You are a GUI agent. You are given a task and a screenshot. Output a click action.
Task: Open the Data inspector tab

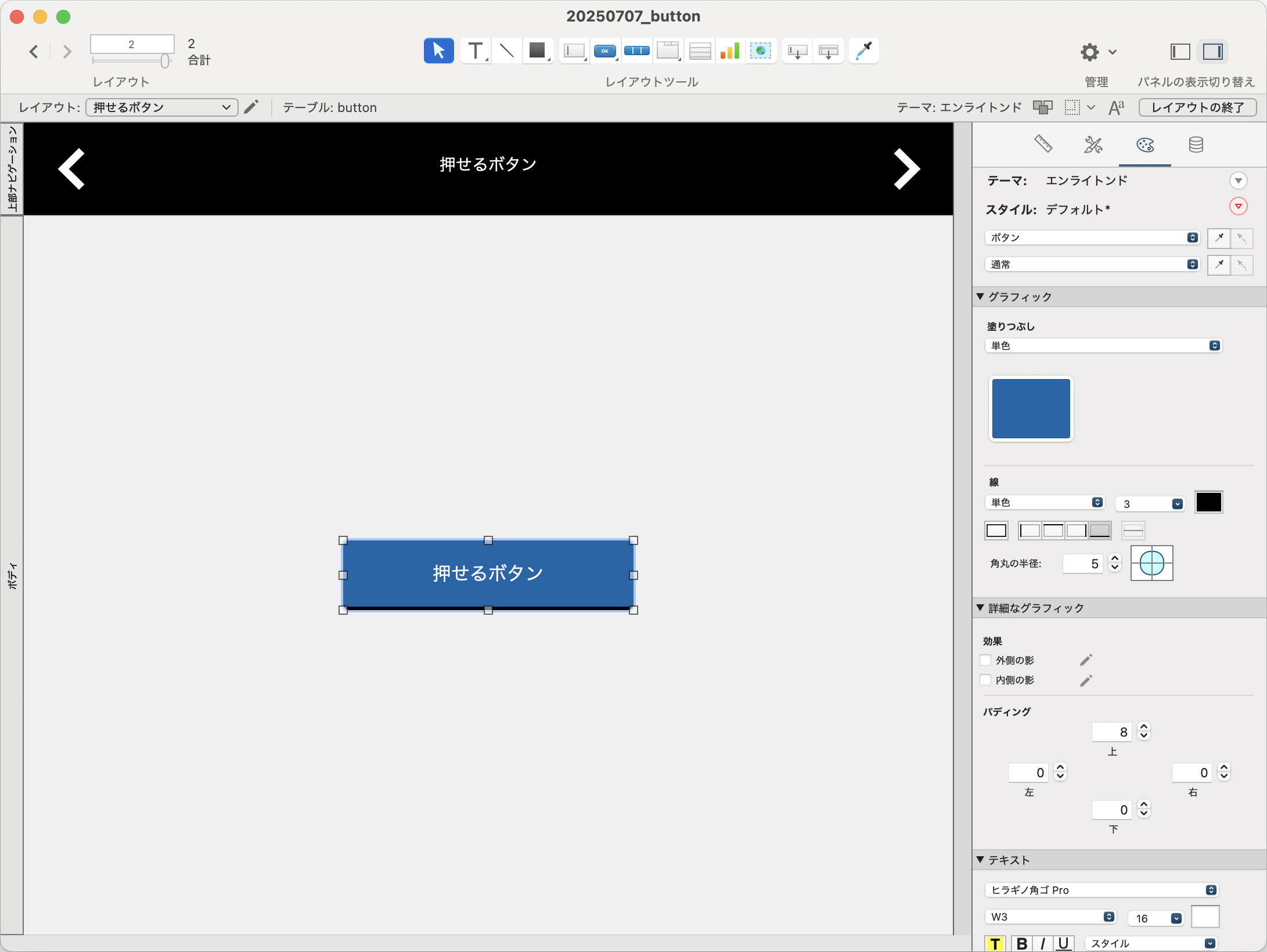pyautogui.click(x=1196, y=145)
